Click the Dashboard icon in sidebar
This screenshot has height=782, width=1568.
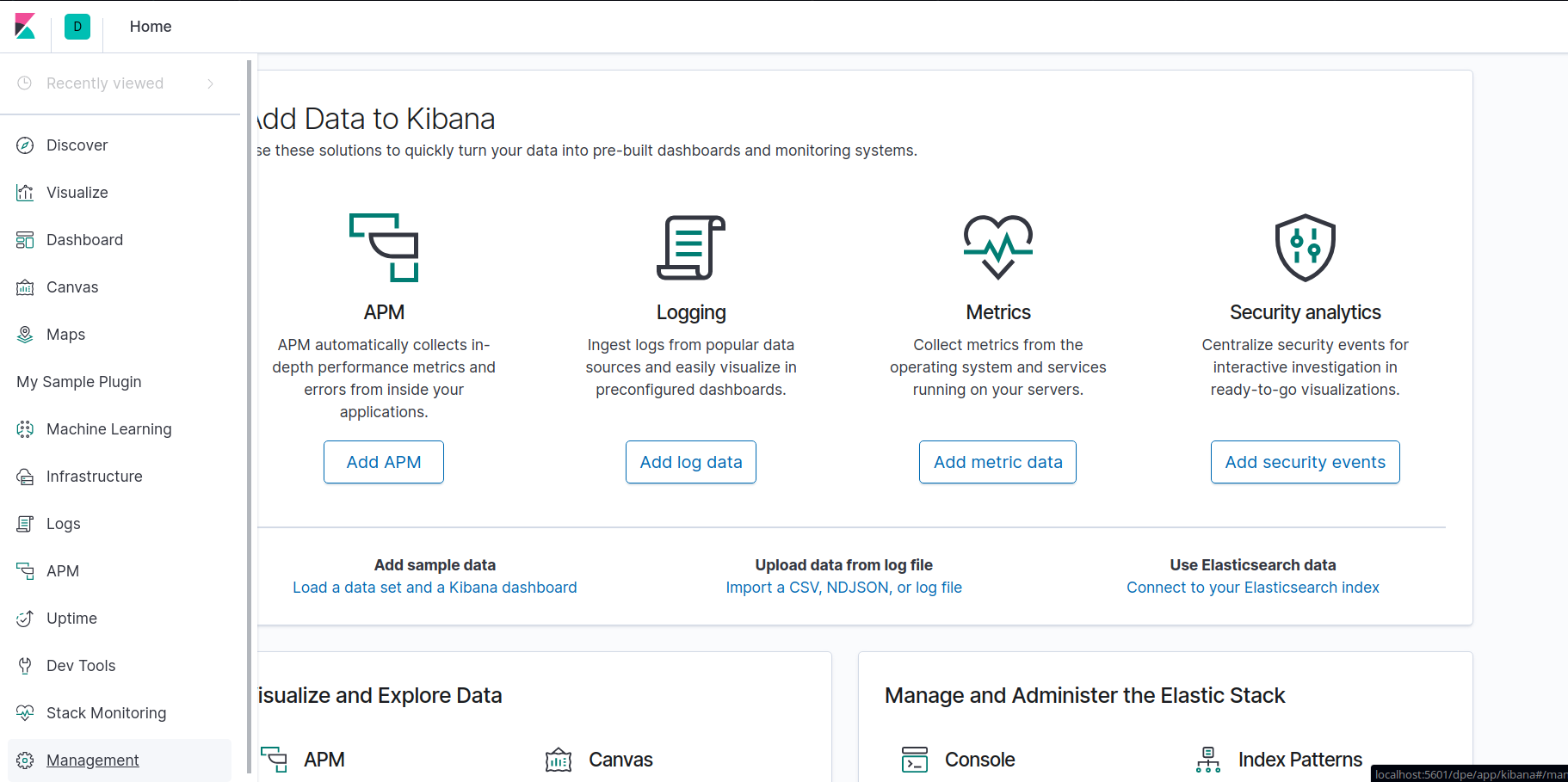[25, 240]
